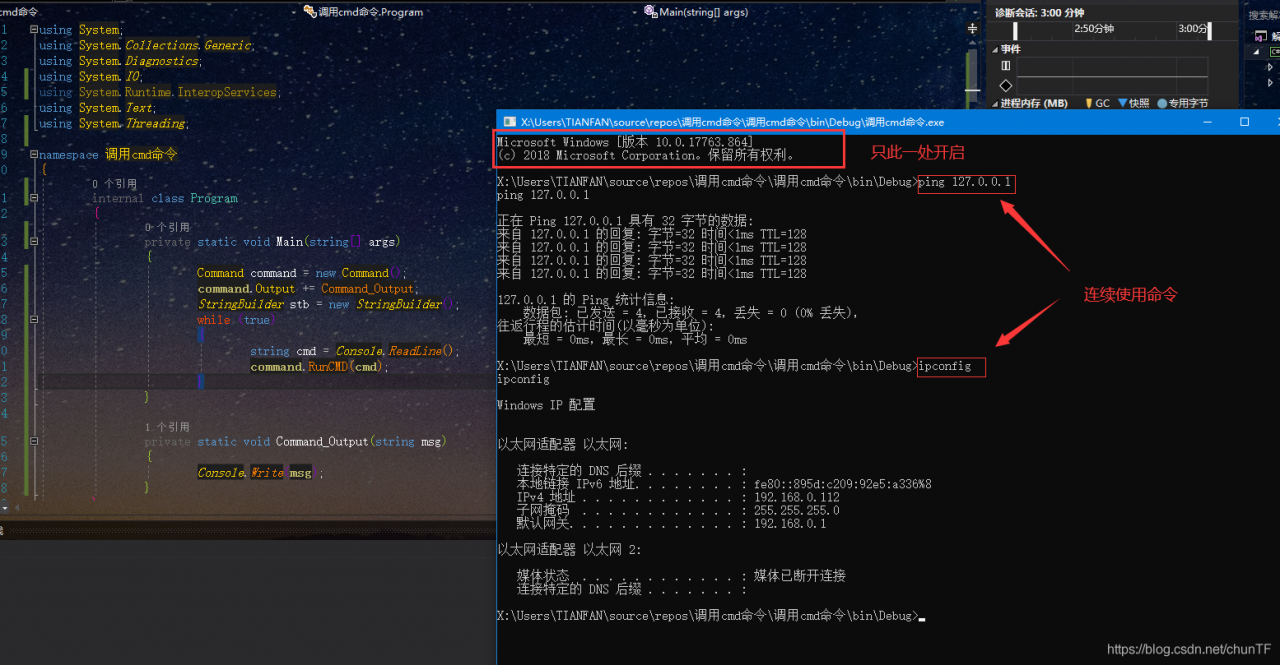Click the method icon beside Main(string[] args)
This screenshot has width=1280, height=665.
click(652, 12)
